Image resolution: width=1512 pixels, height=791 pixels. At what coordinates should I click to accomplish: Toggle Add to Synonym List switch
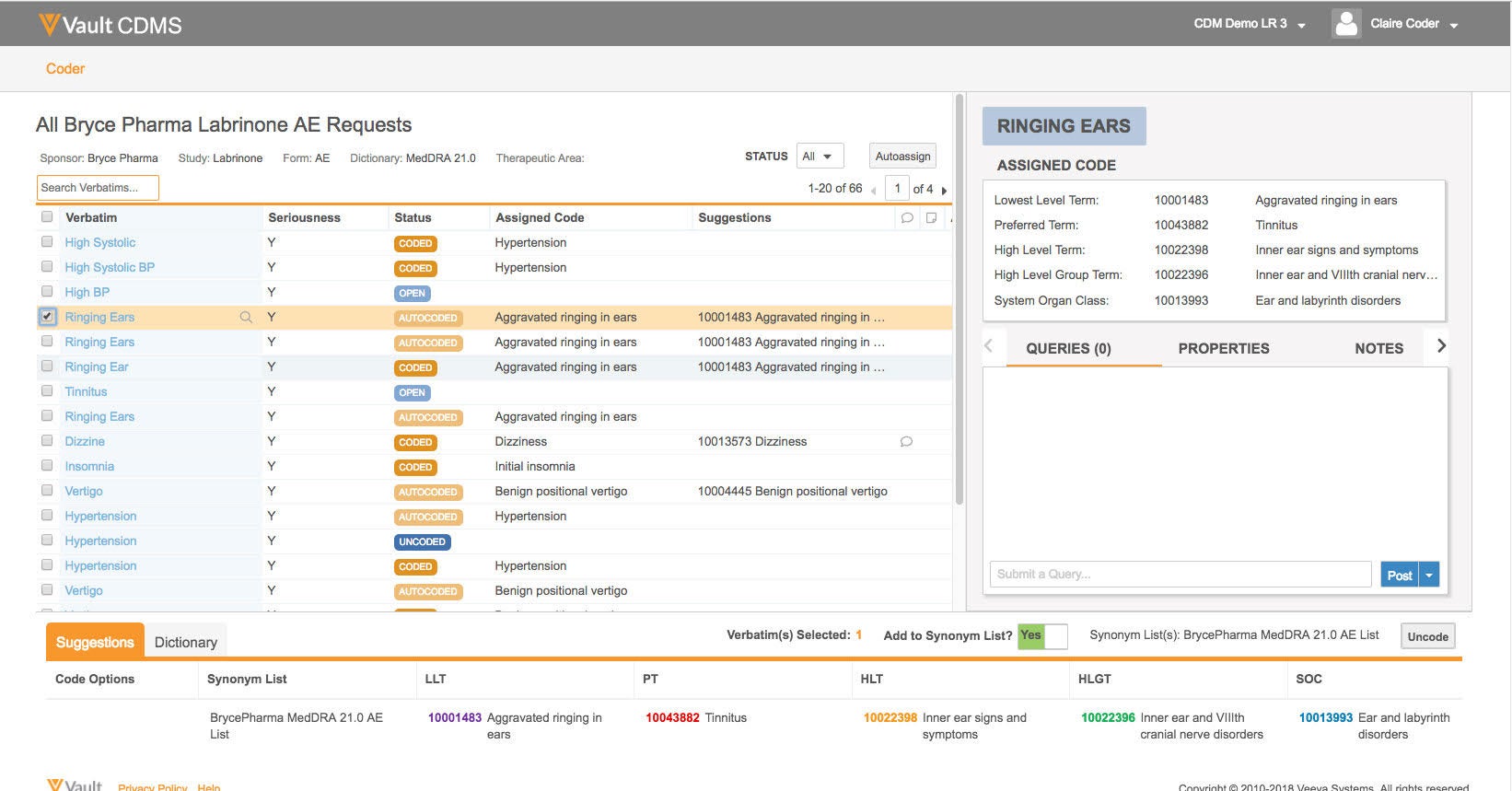click(x=1042, y=635)
